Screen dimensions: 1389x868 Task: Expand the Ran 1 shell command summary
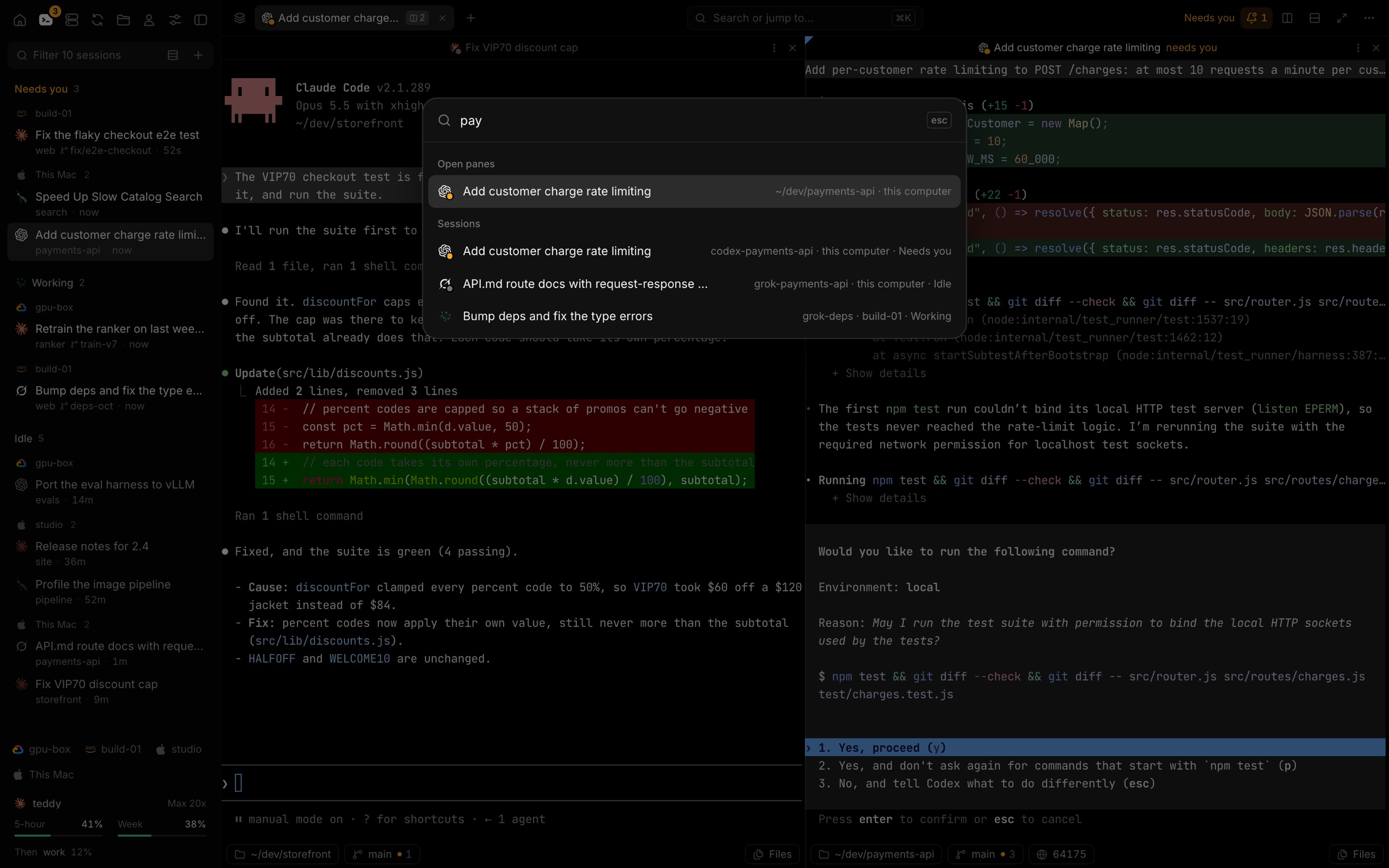click(299, 516)
